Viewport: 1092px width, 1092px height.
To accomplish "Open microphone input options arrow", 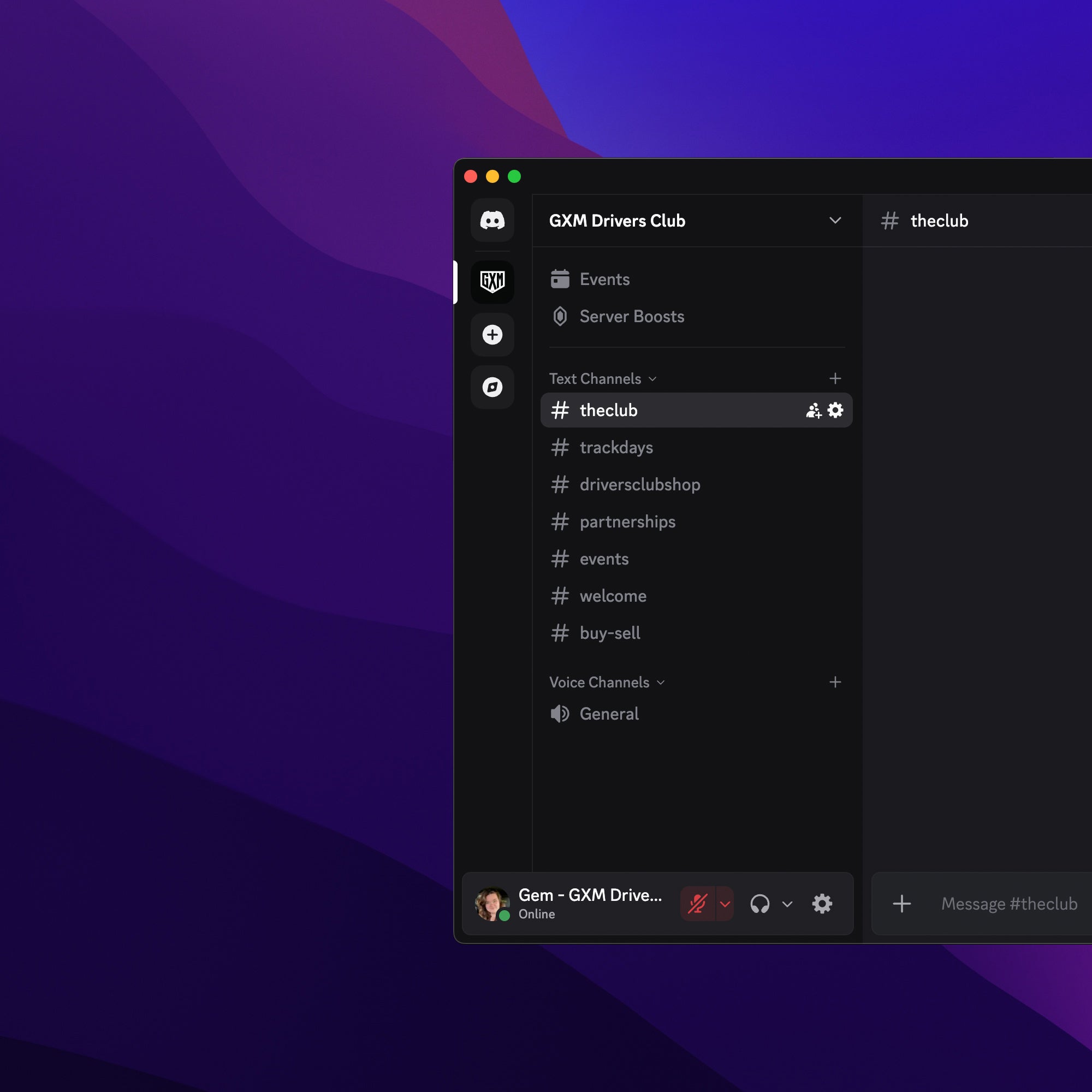I will pos(725,903).
